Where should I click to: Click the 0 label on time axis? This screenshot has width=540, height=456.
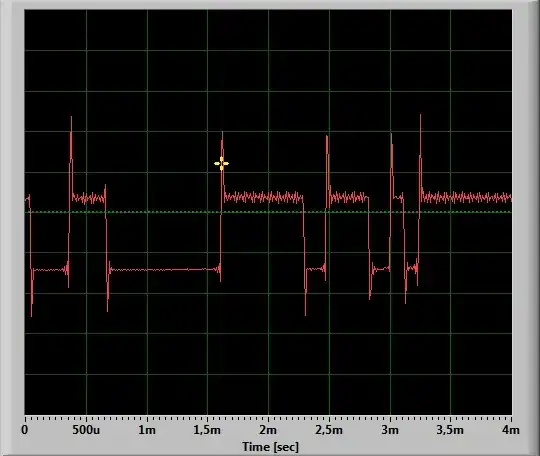pos(24,430)
